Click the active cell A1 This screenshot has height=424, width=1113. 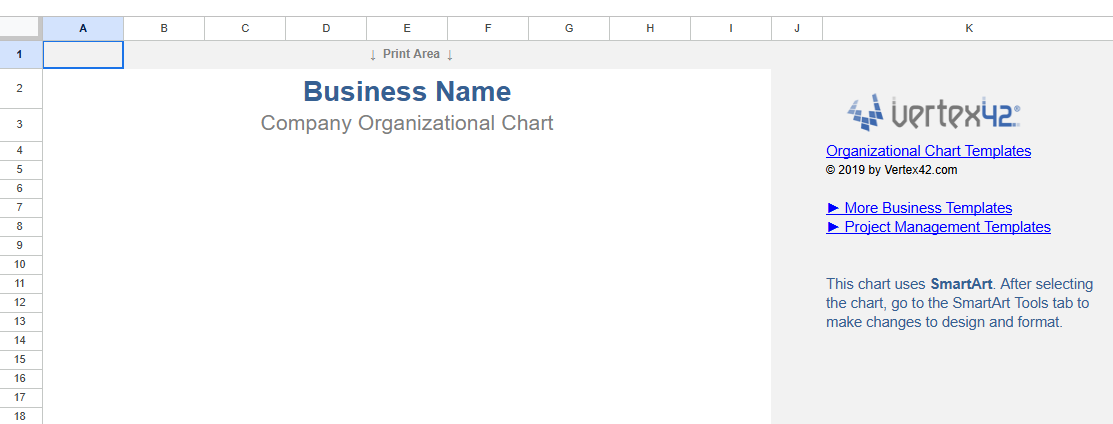click(x=83, y=54)
